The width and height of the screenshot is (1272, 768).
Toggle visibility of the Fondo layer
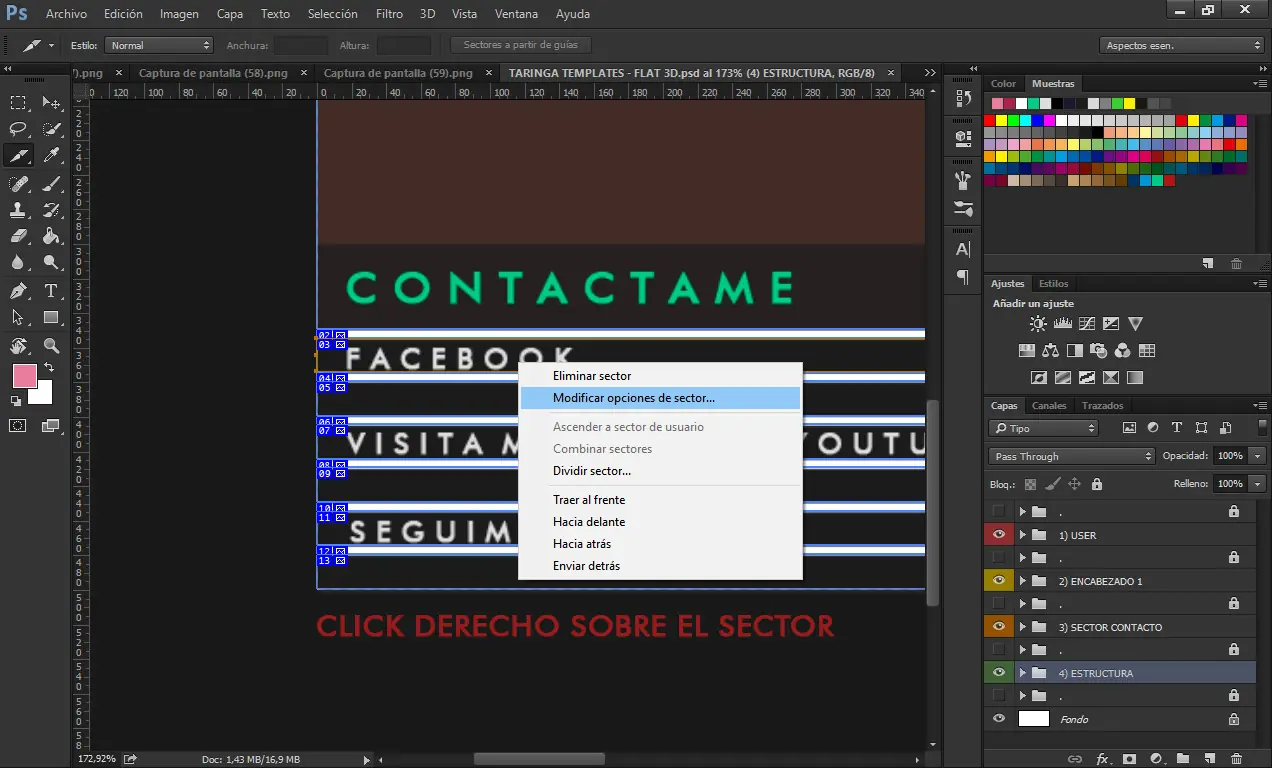click(998, 719)
